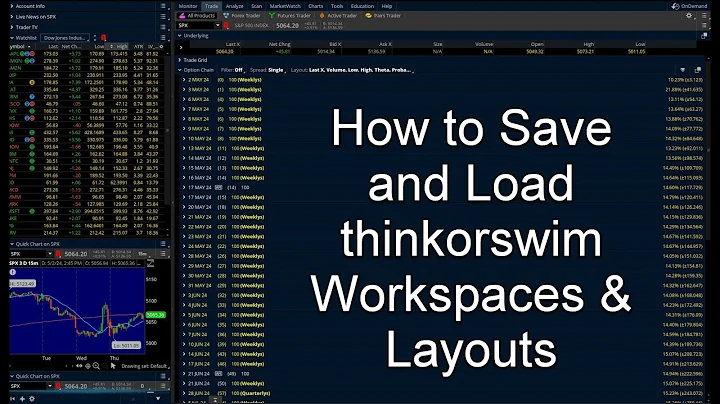Sort watchlist by the Symbol column header

[x=20, y=46]
